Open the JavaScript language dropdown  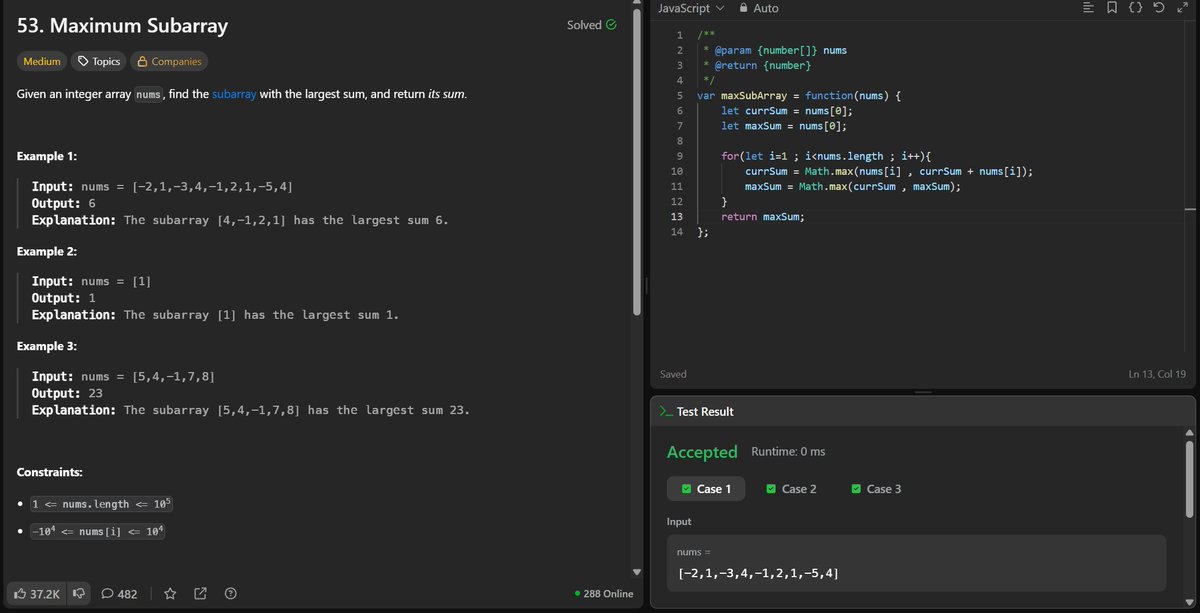692,8
